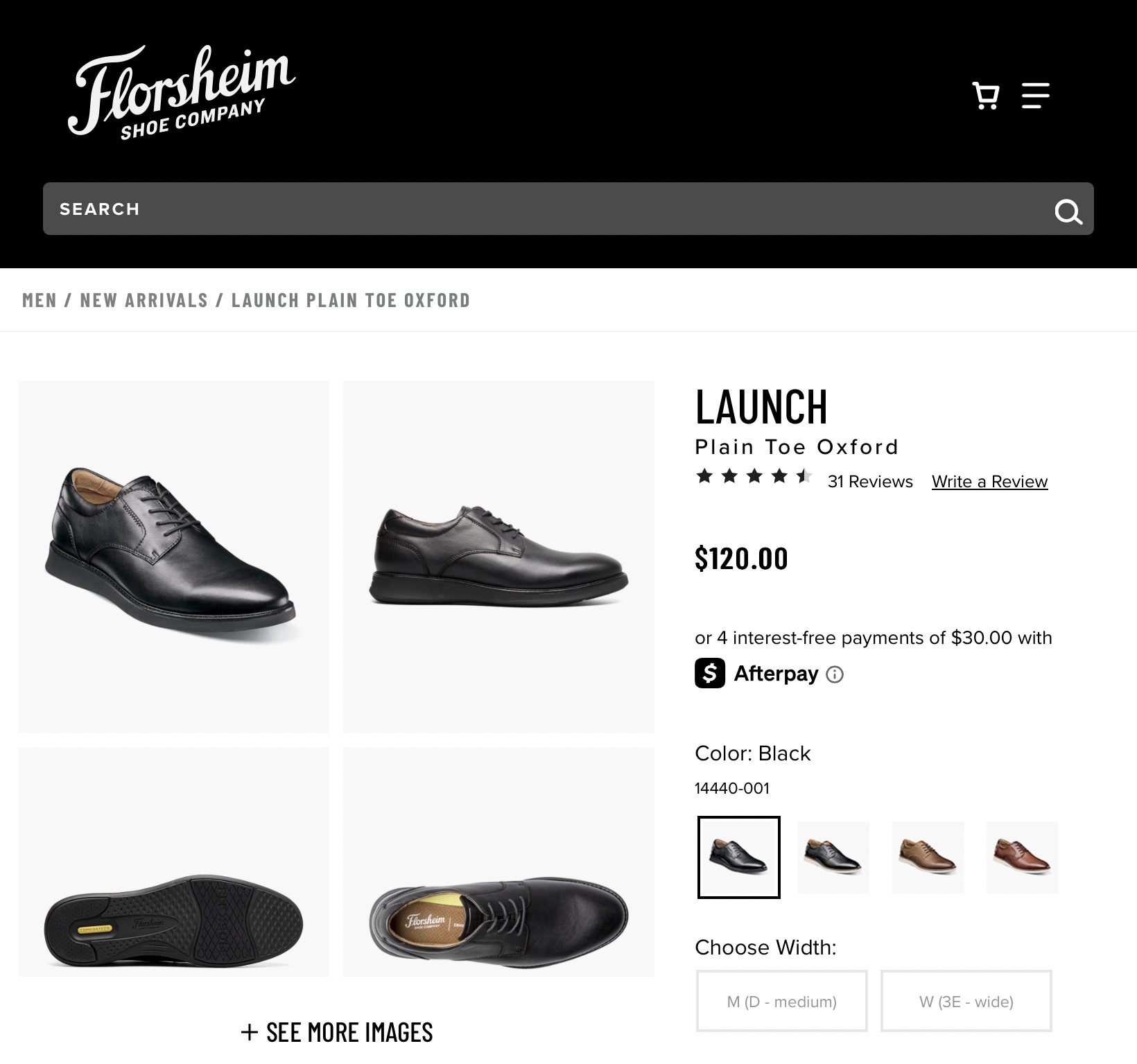Select W (3E - wide) width
The image size is (1137, 1064).
966,1001
